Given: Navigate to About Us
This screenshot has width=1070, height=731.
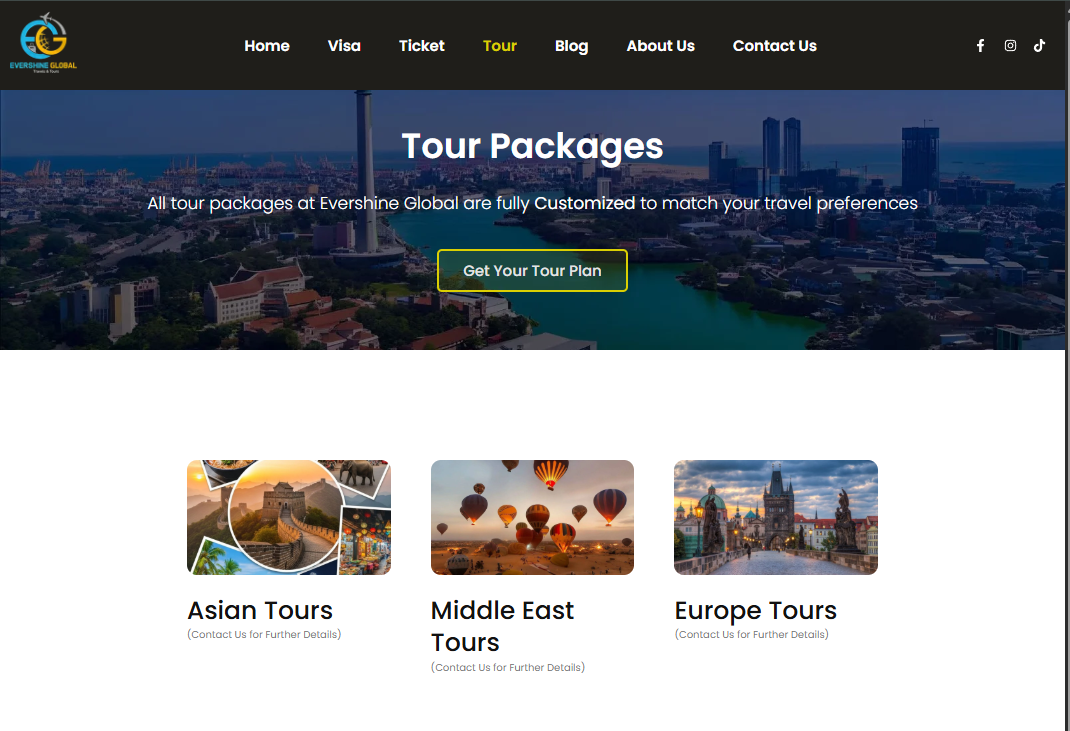Looking at the screenshot, I should point(661,46).
